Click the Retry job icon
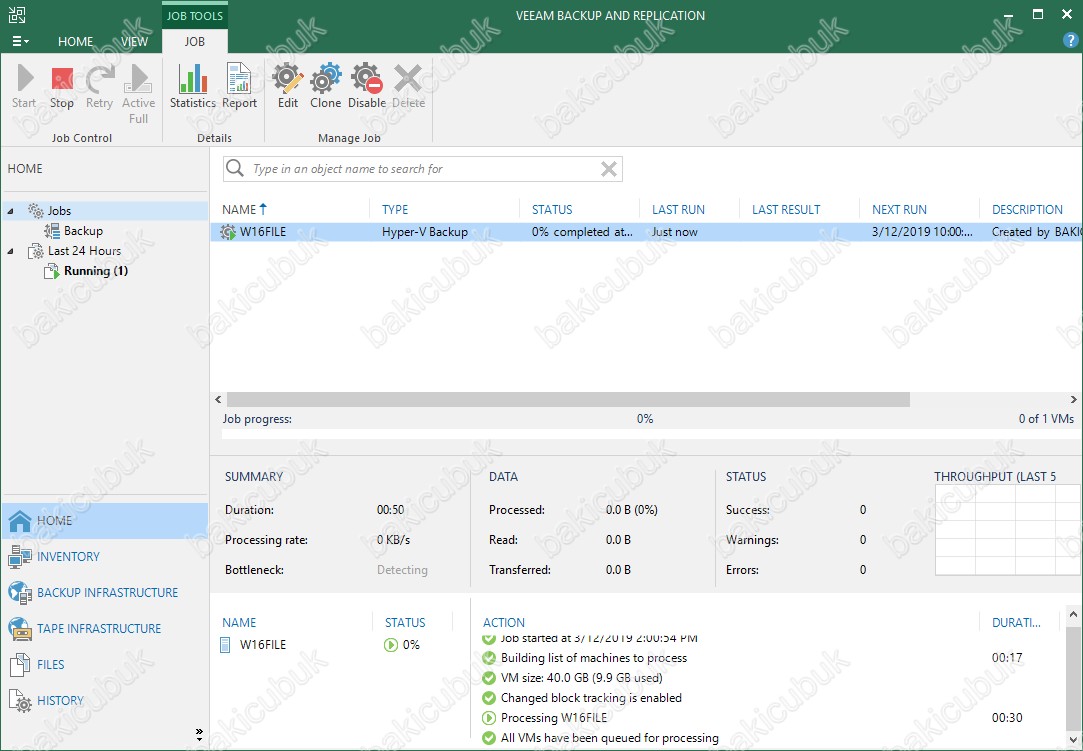Viewport: 1083px width, 751px height. click(x=99, y=86)
